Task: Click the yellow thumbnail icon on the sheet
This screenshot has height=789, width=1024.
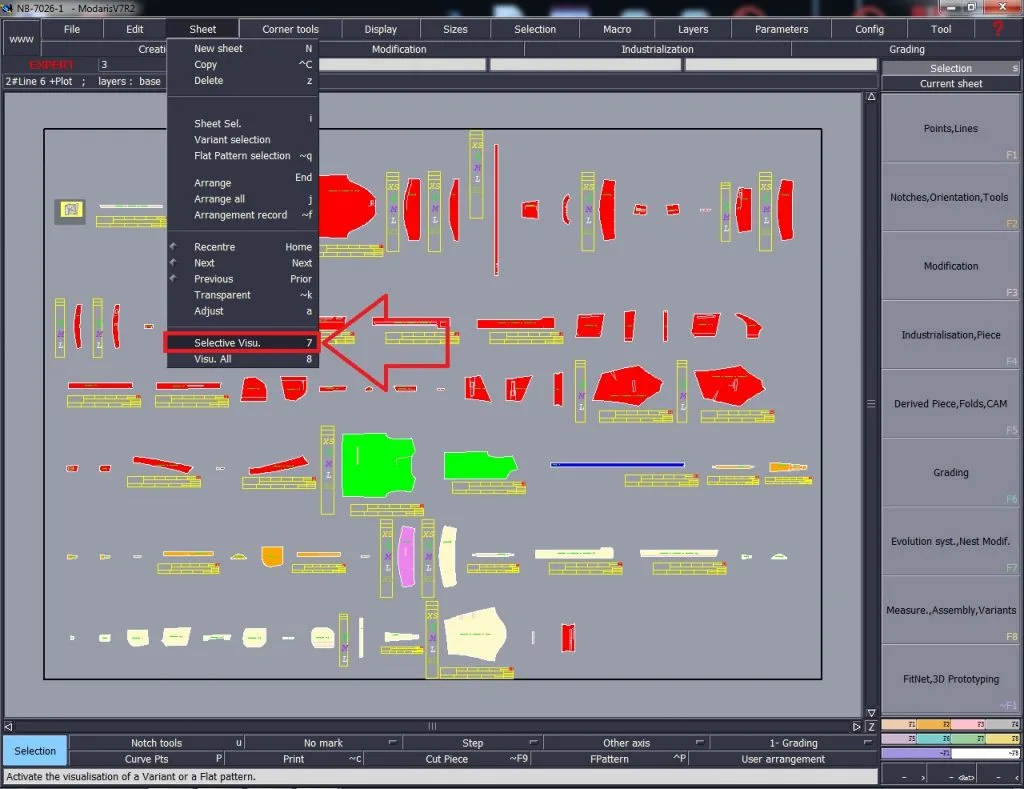Action: [71, 210]
